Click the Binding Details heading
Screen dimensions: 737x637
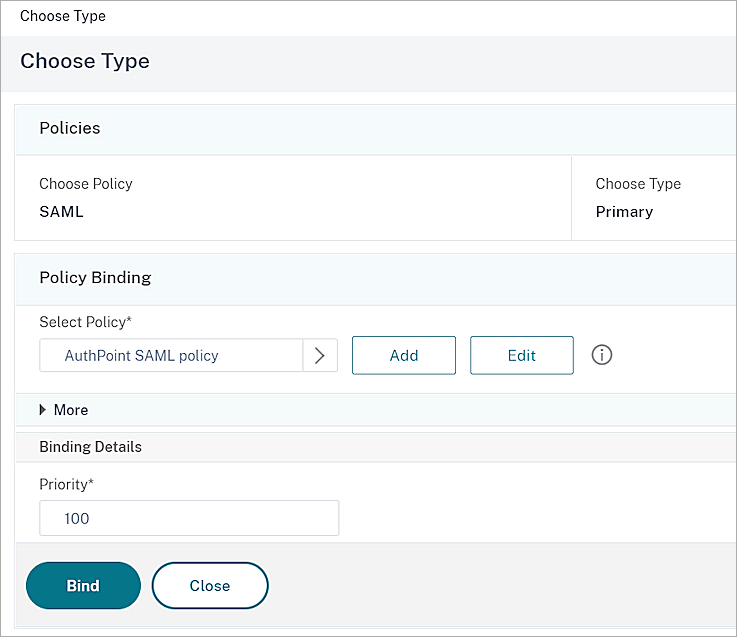(x=91, y=447)
